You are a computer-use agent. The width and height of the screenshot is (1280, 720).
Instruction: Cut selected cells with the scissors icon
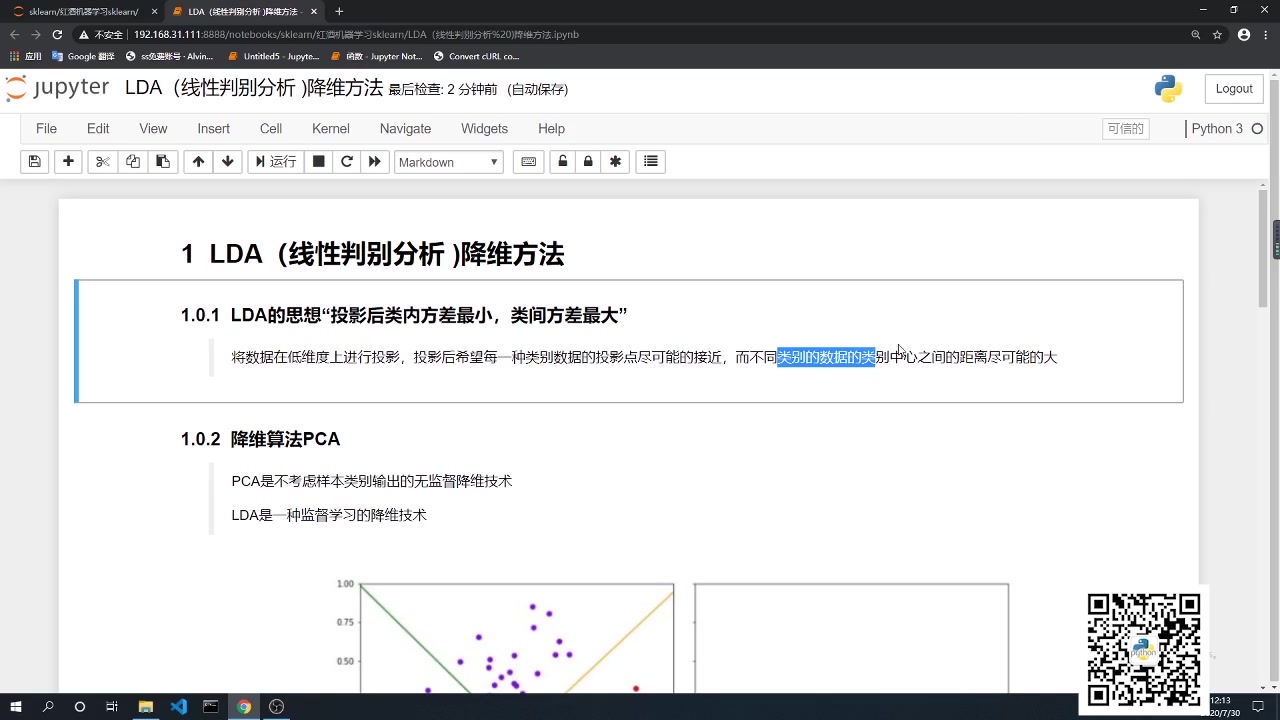tap(102, 162)
